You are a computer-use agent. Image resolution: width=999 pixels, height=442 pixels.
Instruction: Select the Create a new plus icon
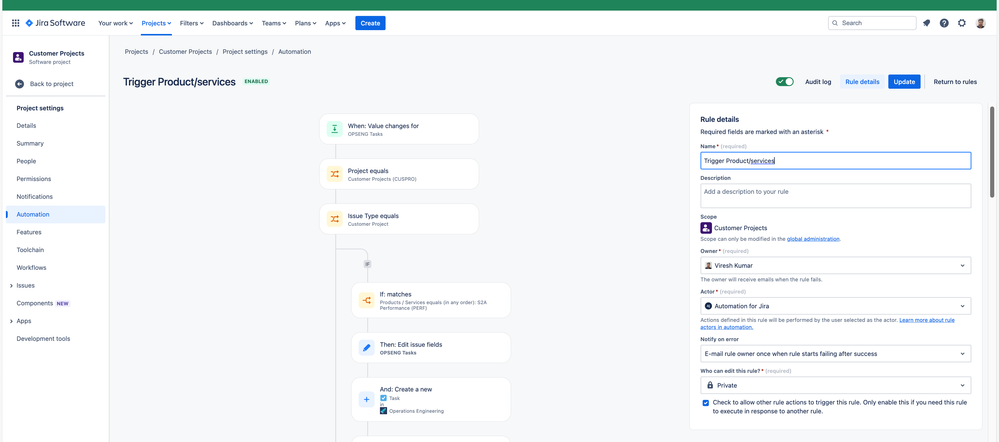click(x=366, y=399)
